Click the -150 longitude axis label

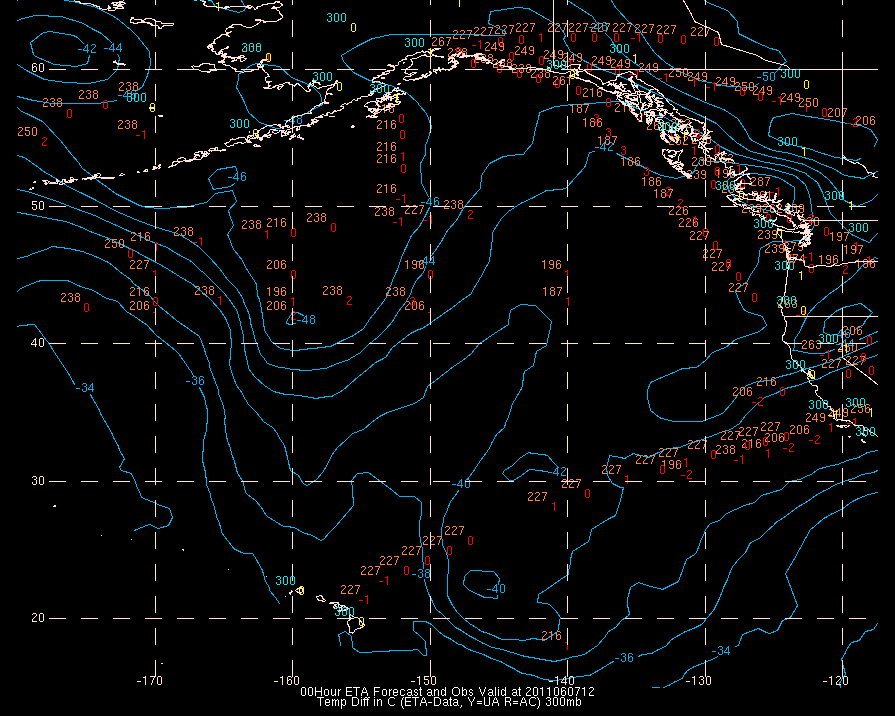(429, 681)
